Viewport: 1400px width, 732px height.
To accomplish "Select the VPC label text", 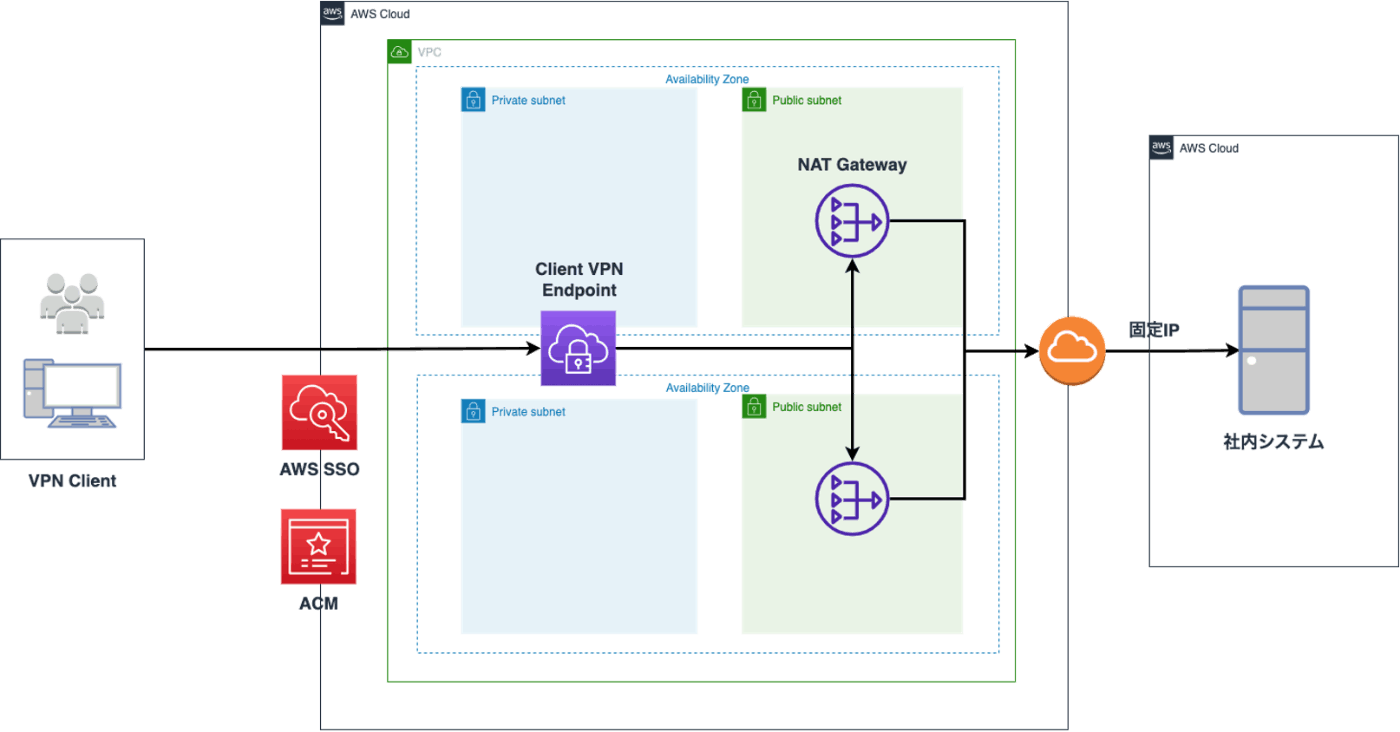I will click(x=430, y=52).
